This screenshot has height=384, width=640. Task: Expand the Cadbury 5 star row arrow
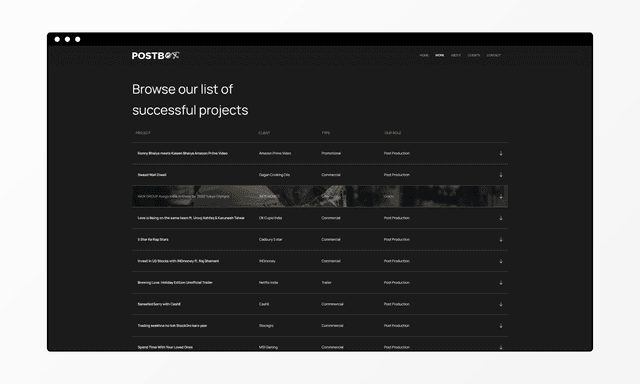501,240
